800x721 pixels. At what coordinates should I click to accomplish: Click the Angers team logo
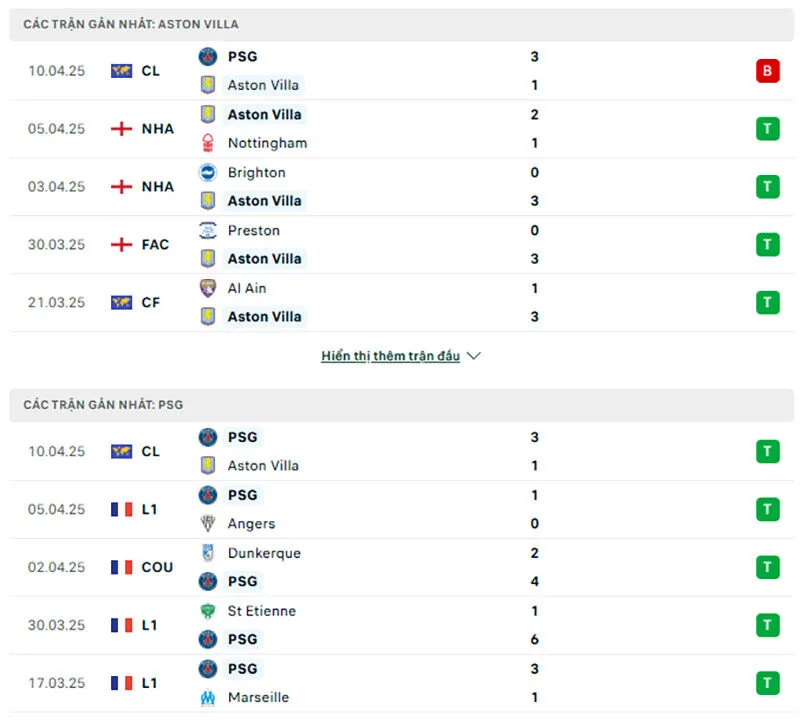pyautogui.click(x=208, y=523)
